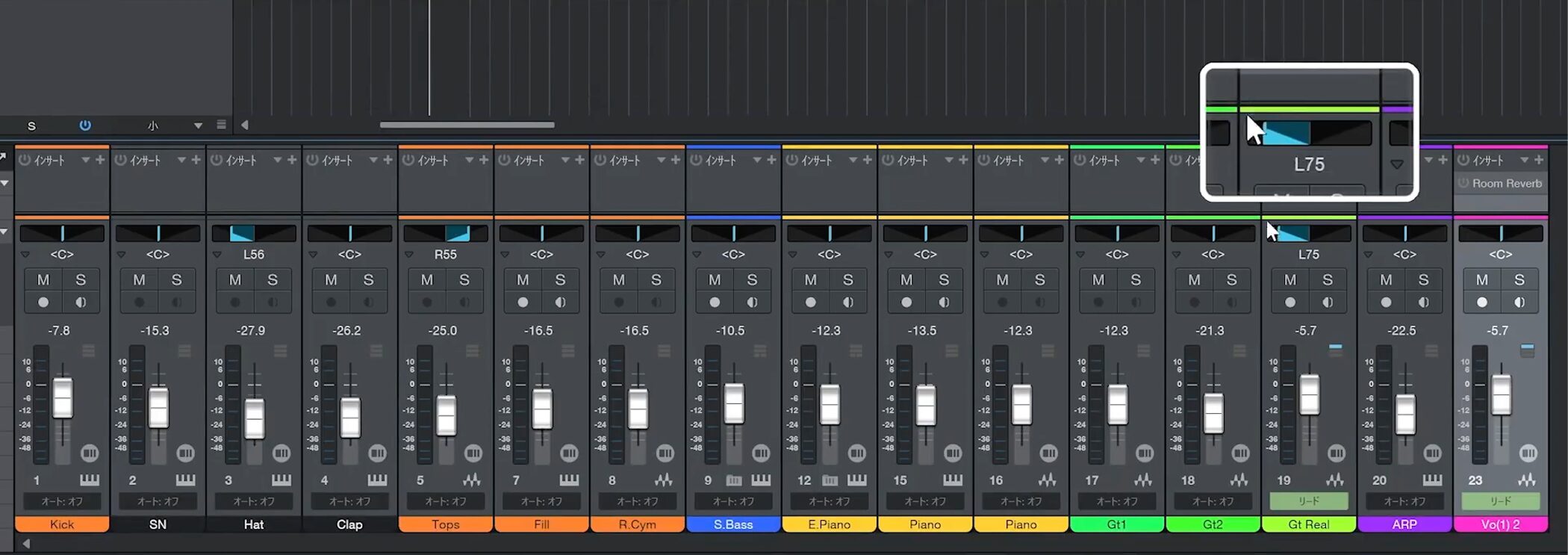The image size is (1568, 555).
Task: Click the Hat channel pan slider
Action: click(x=254, y=234)
